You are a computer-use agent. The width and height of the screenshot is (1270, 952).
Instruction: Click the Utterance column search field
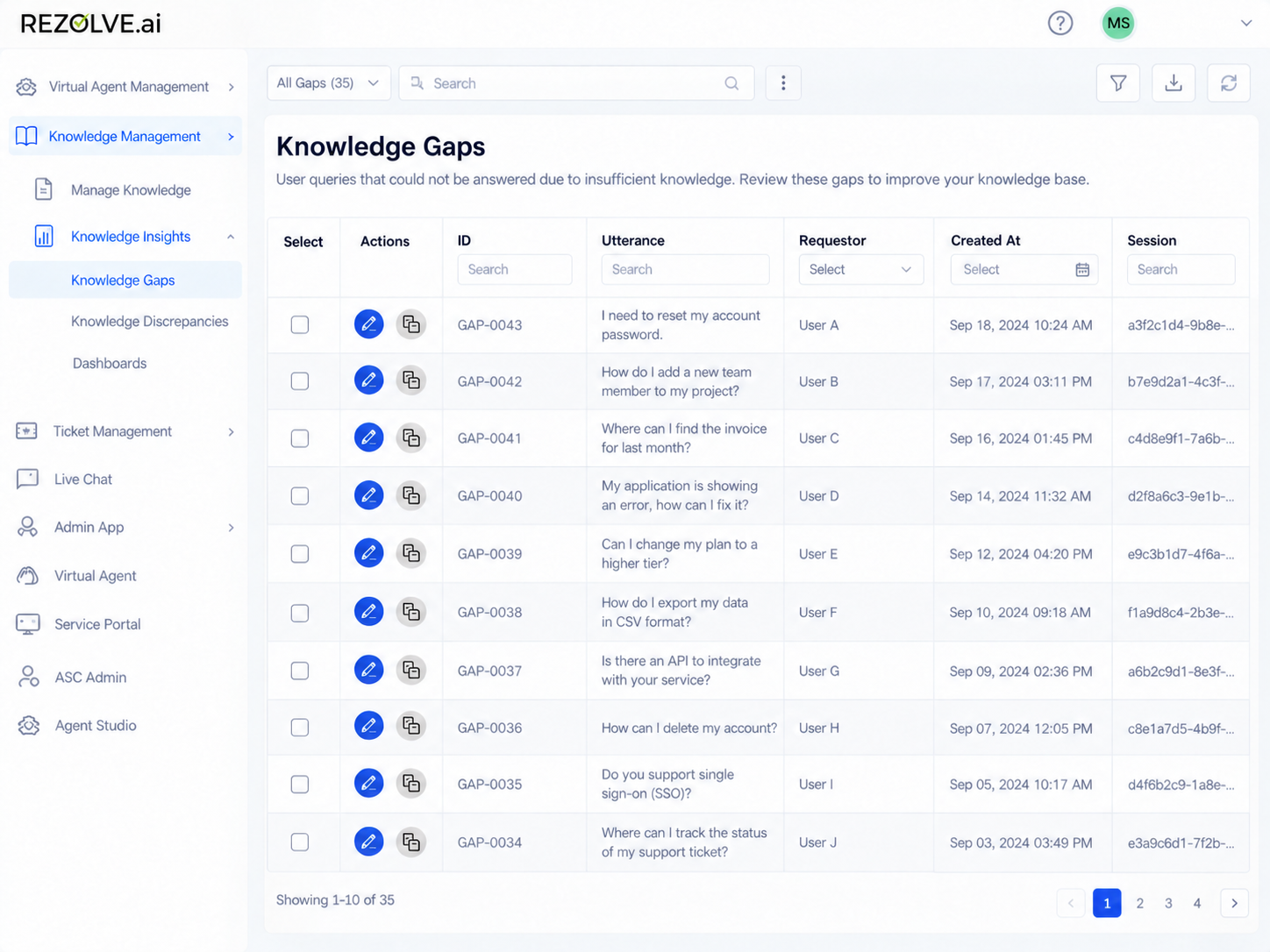pyautogui.click(x=685, y=270)
